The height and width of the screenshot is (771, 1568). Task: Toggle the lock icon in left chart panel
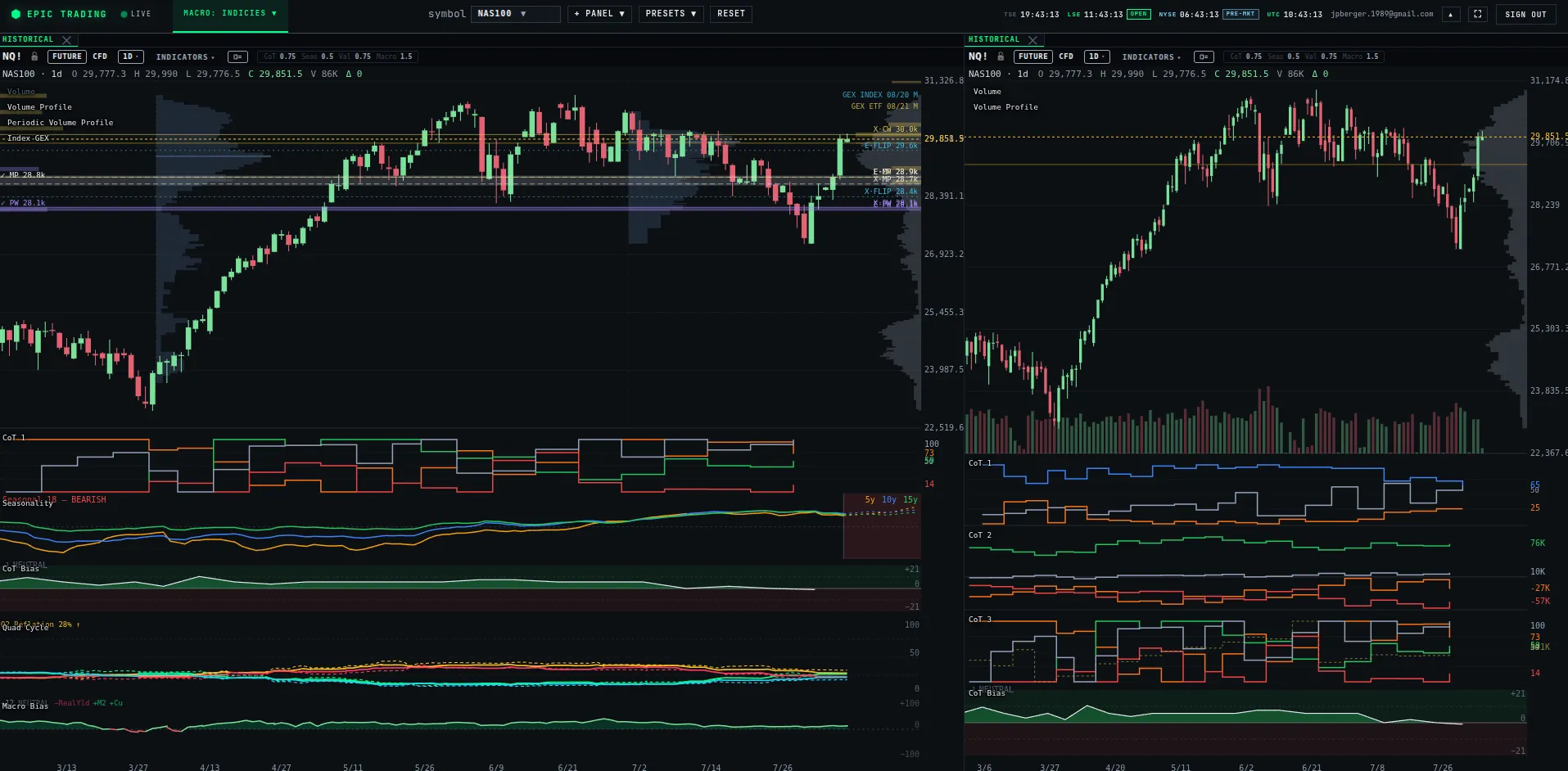tap(34, 56)
